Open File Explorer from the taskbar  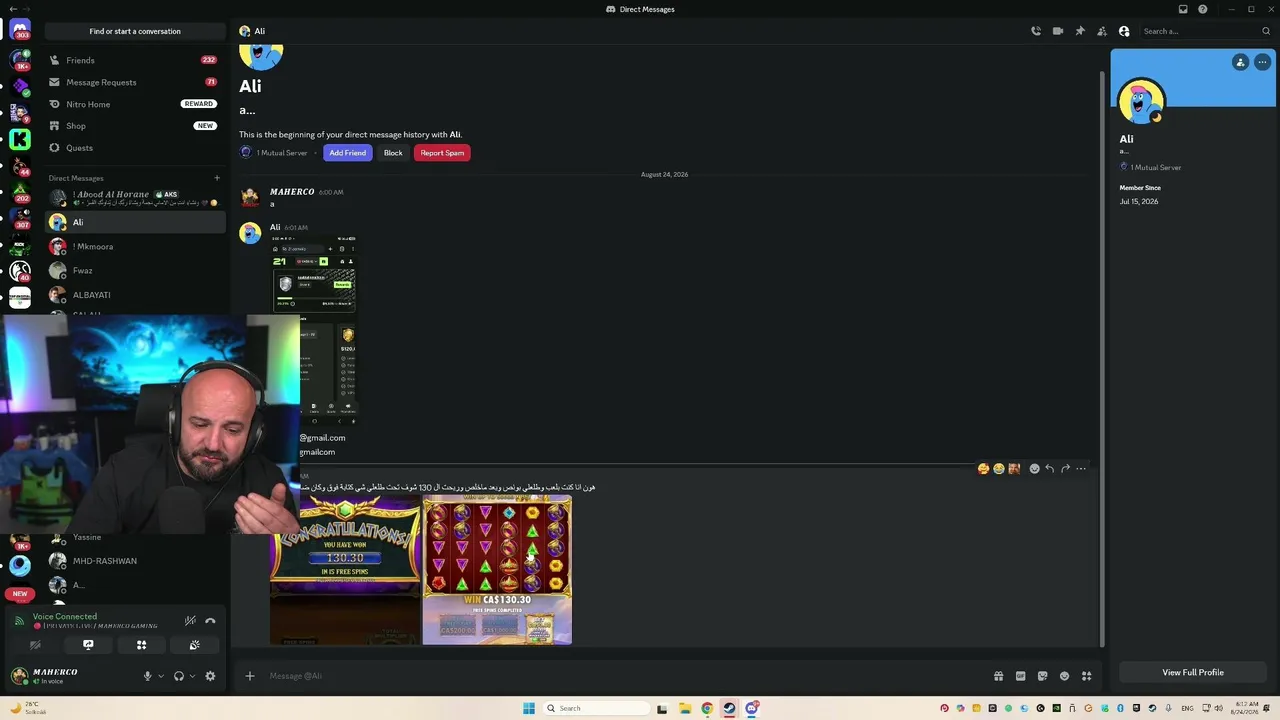[x=685, y=708]
